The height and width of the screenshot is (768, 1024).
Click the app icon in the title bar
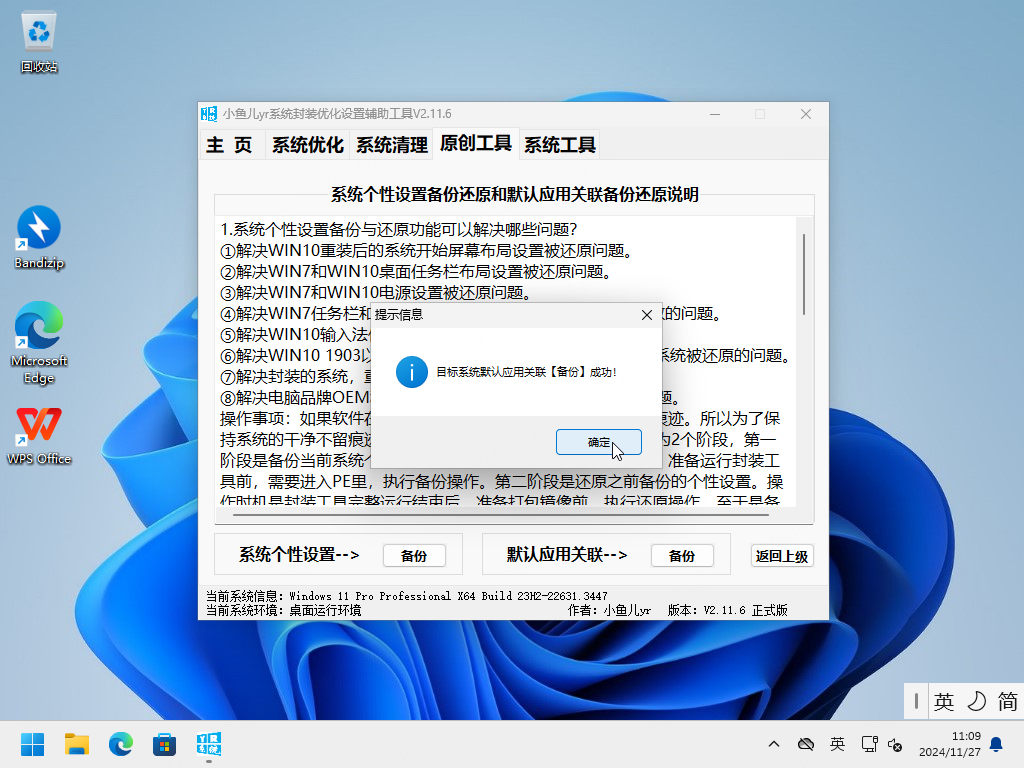pyautogui.click(x=209, y=114)
